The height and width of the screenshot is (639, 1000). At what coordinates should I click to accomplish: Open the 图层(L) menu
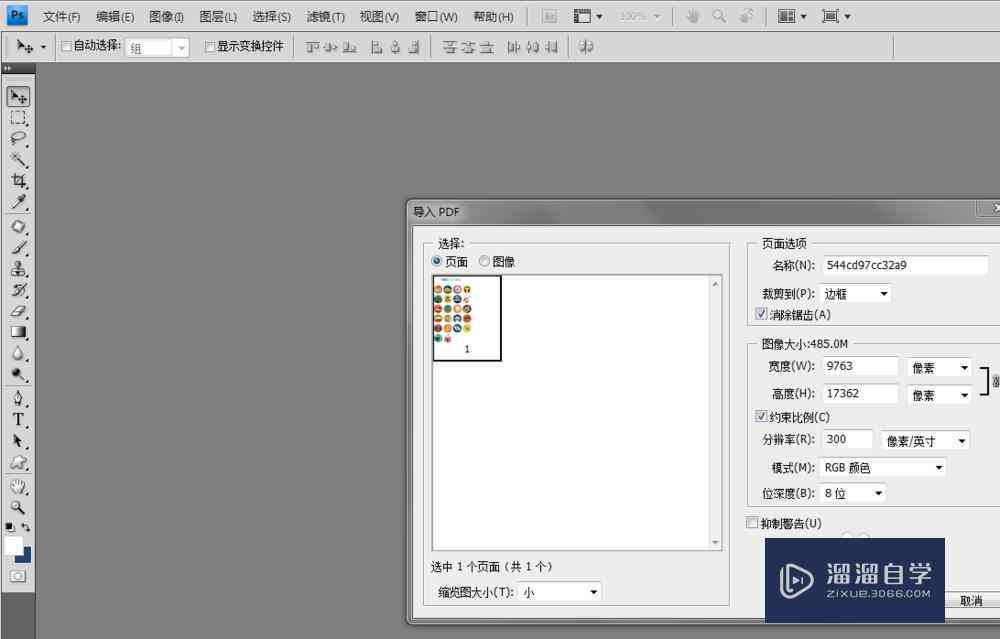point(217,17)
